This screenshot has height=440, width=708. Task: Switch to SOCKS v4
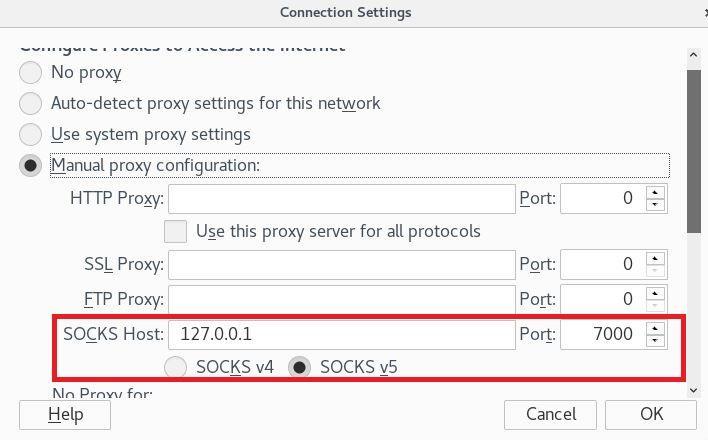coord(176,367)
